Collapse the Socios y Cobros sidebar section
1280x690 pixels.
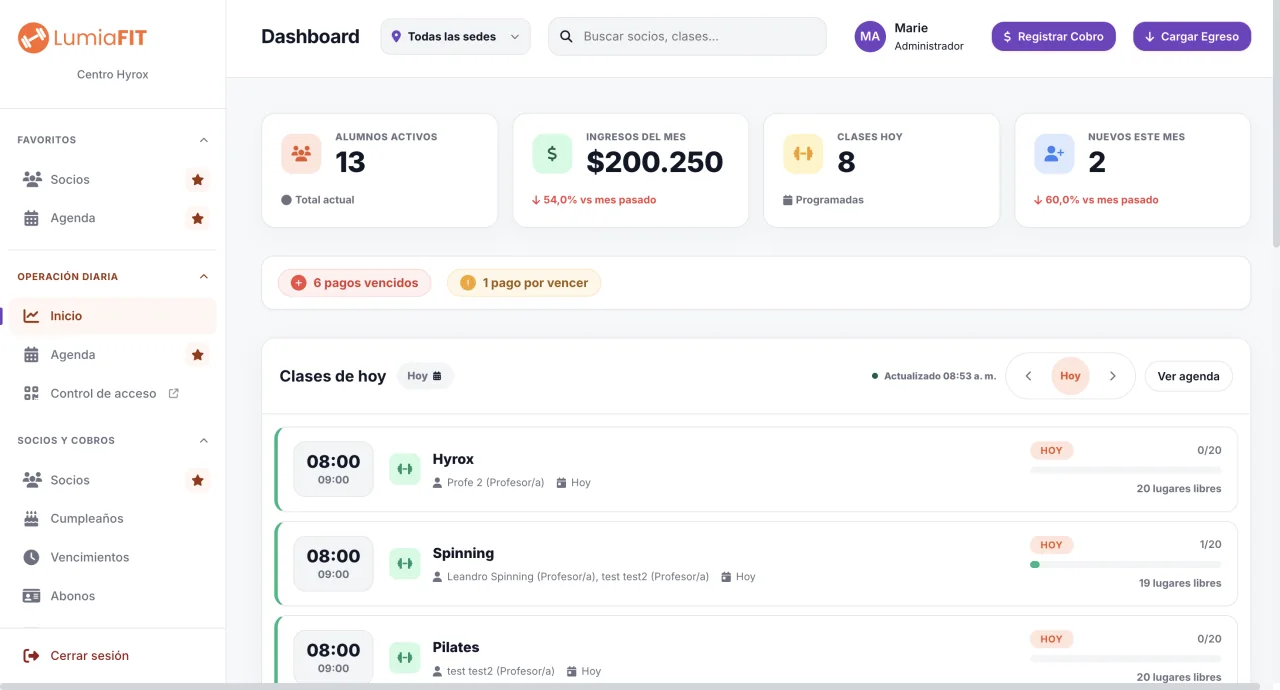tap(204, 441)
